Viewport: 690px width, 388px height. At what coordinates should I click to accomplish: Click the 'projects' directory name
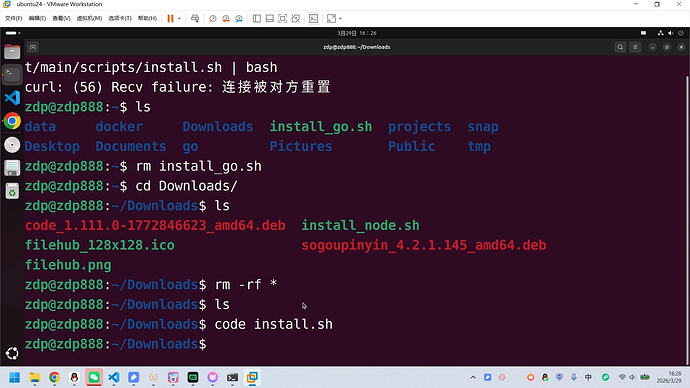click(419, 127)
